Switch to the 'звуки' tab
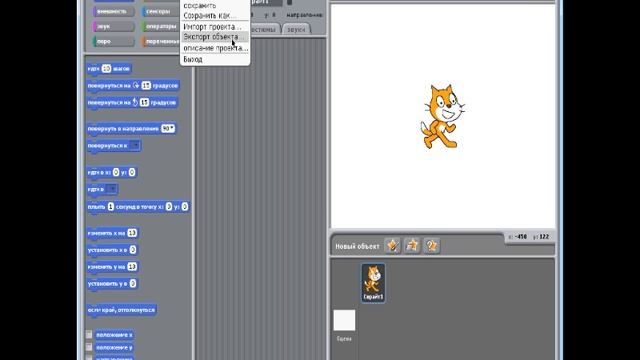Viewport: 640px width, 360px height. (x=296, y=29)
